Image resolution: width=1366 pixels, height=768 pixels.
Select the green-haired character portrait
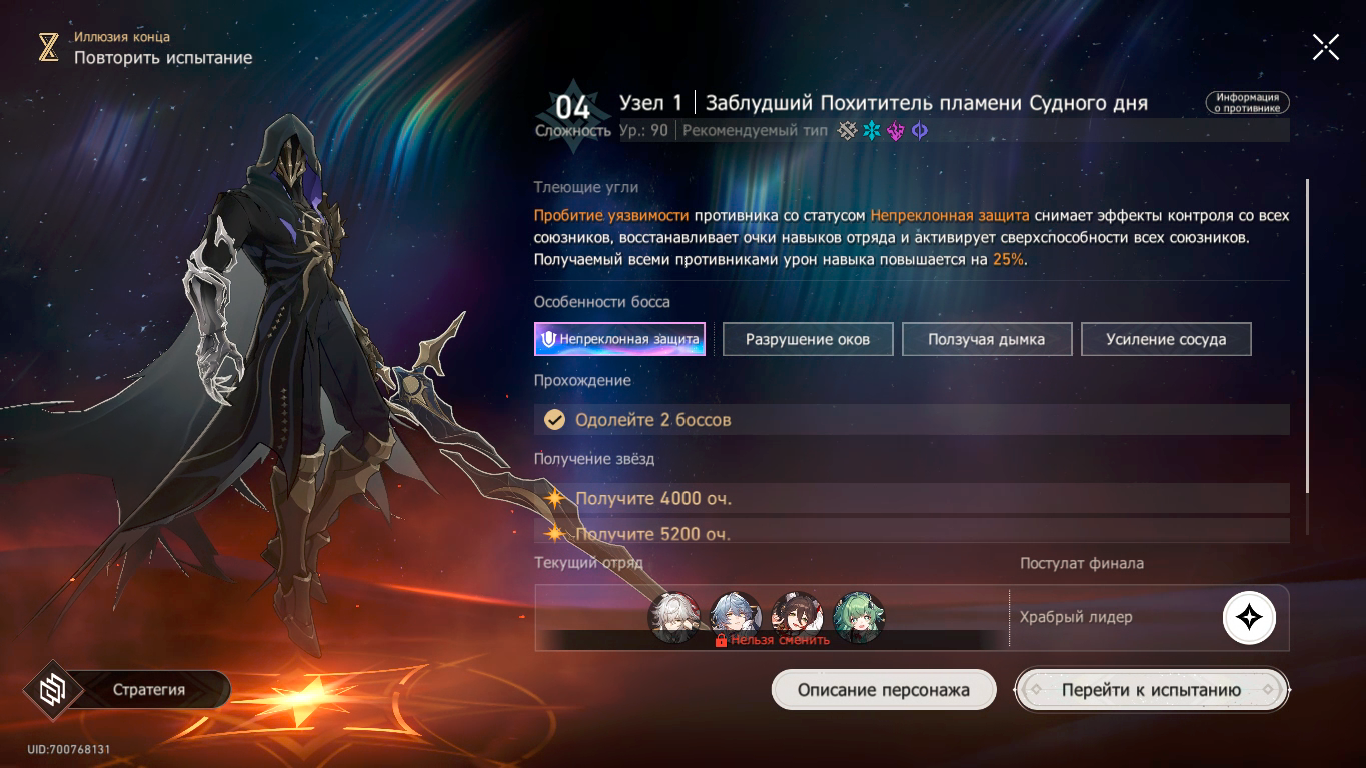pyautogui.click(x=859, y=617)
